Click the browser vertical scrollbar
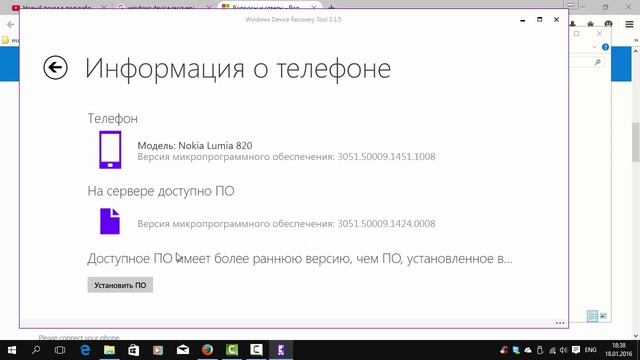 tap(636, 142)
